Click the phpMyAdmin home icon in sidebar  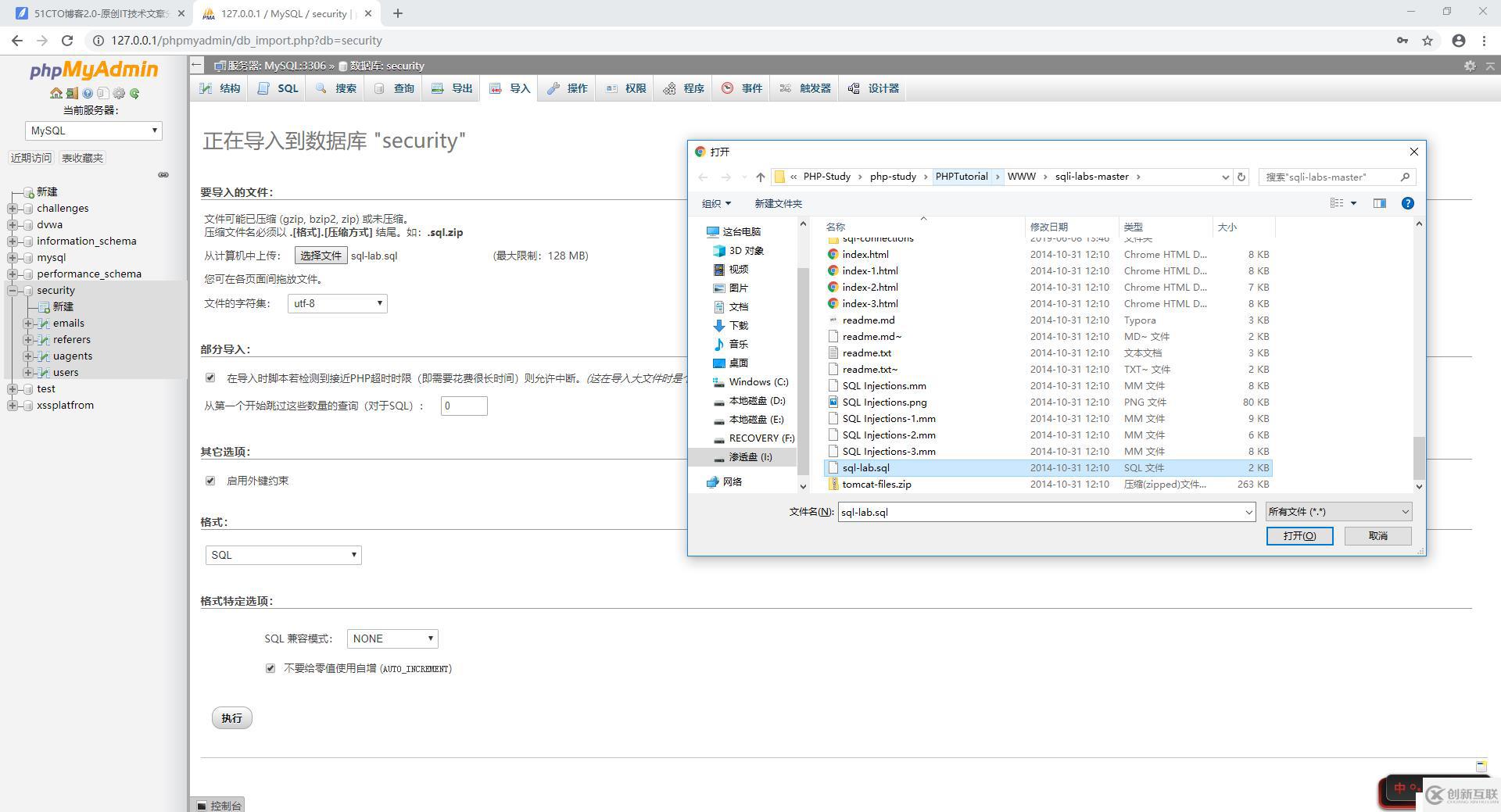click(x=56, y=94)
